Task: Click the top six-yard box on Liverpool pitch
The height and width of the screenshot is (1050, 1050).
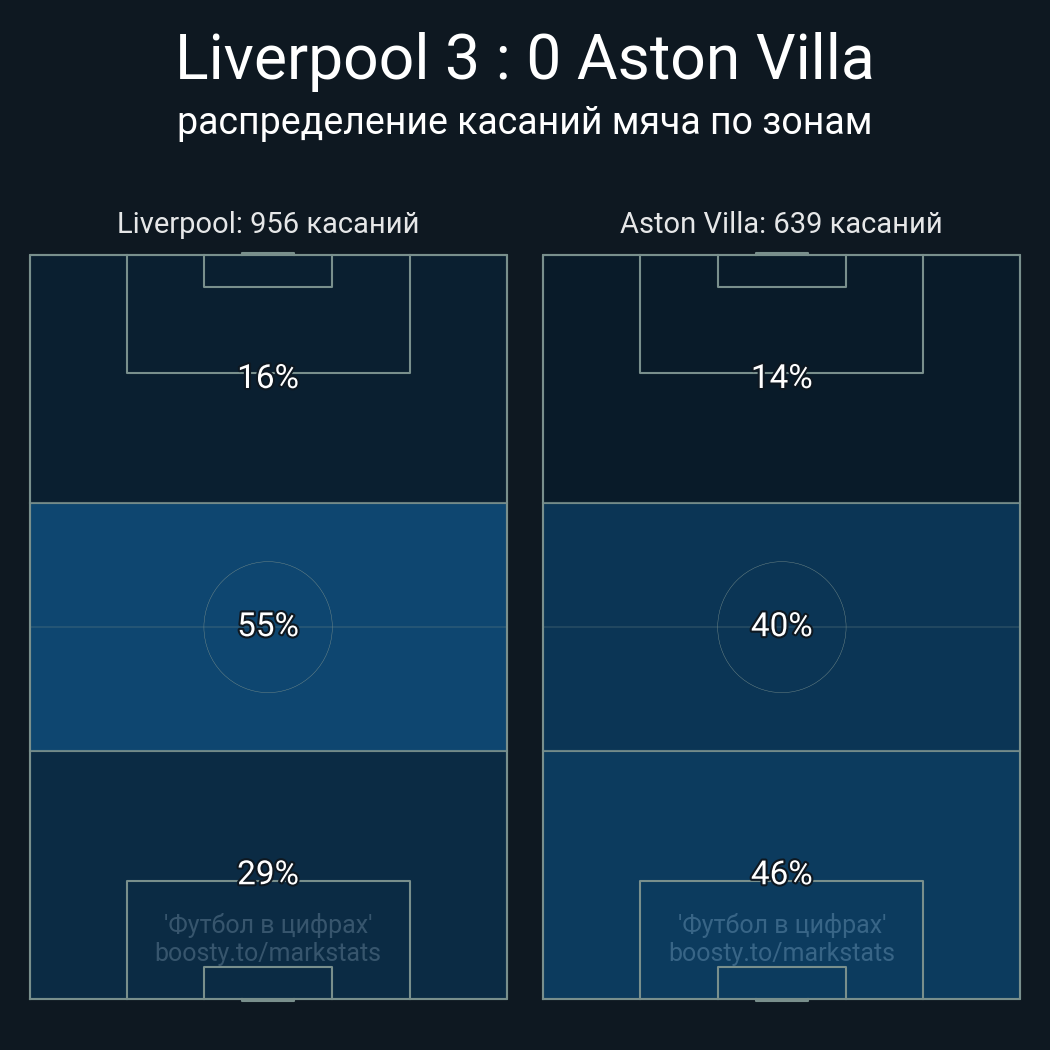Action: point(268,271)
